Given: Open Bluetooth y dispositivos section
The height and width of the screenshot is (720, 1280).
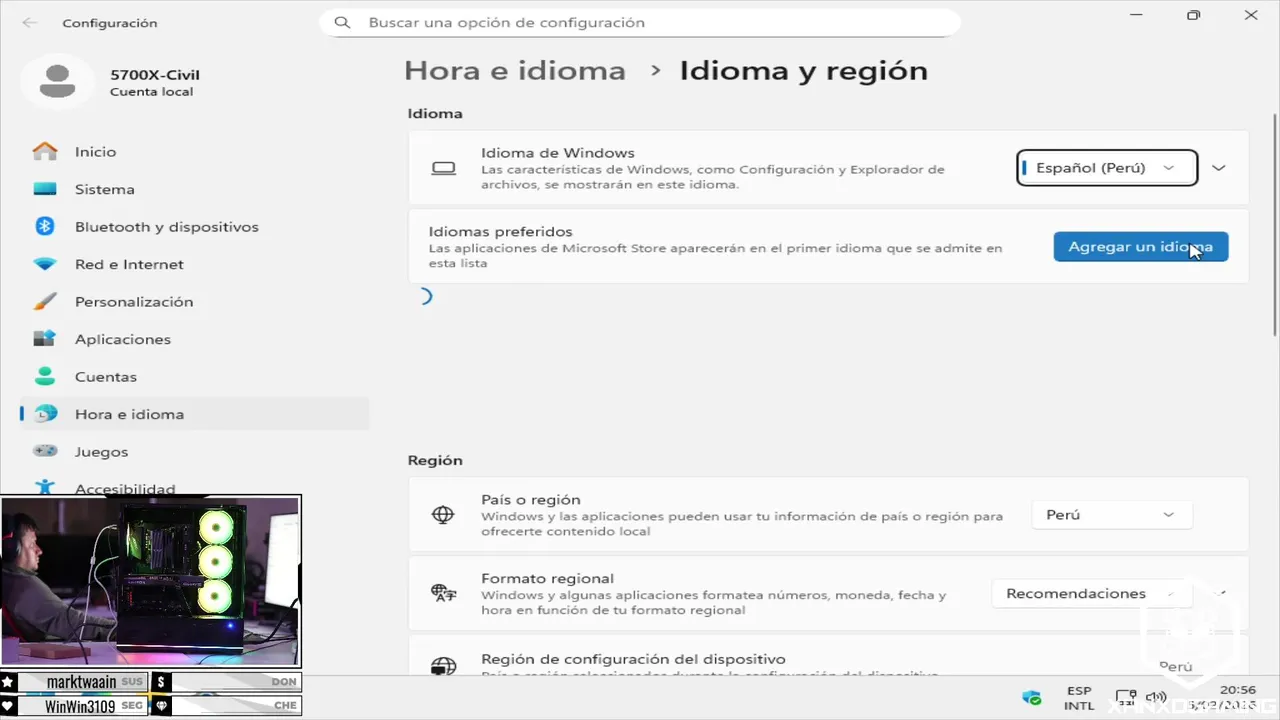Looking at the screenshot, I should click(194, 227).
